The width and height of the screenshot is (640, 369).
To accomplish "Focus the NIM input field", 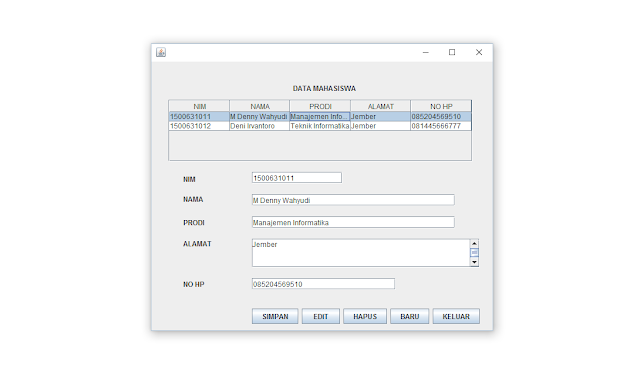I will click(297, 178).
